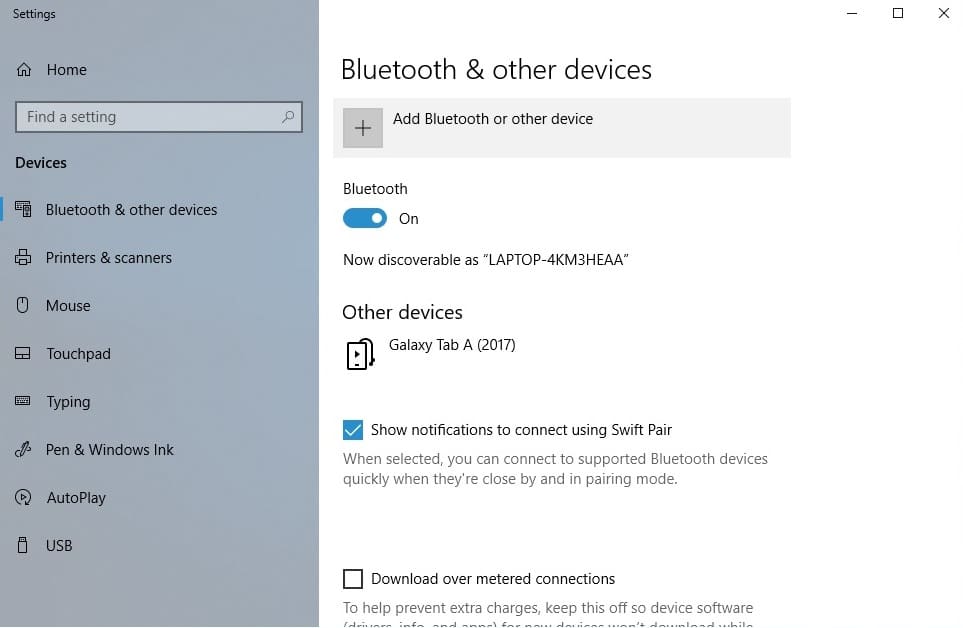
Task: Enable Download over metered connections checkbox
Action: click(x=353, y=579)
